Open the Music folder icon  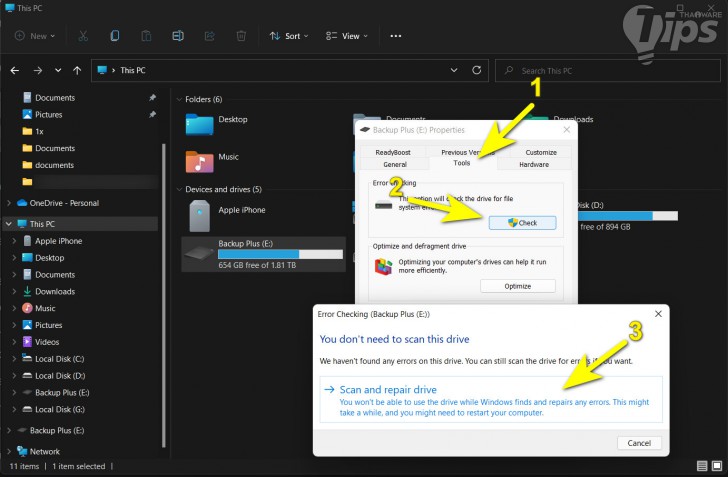coord(199,162)
